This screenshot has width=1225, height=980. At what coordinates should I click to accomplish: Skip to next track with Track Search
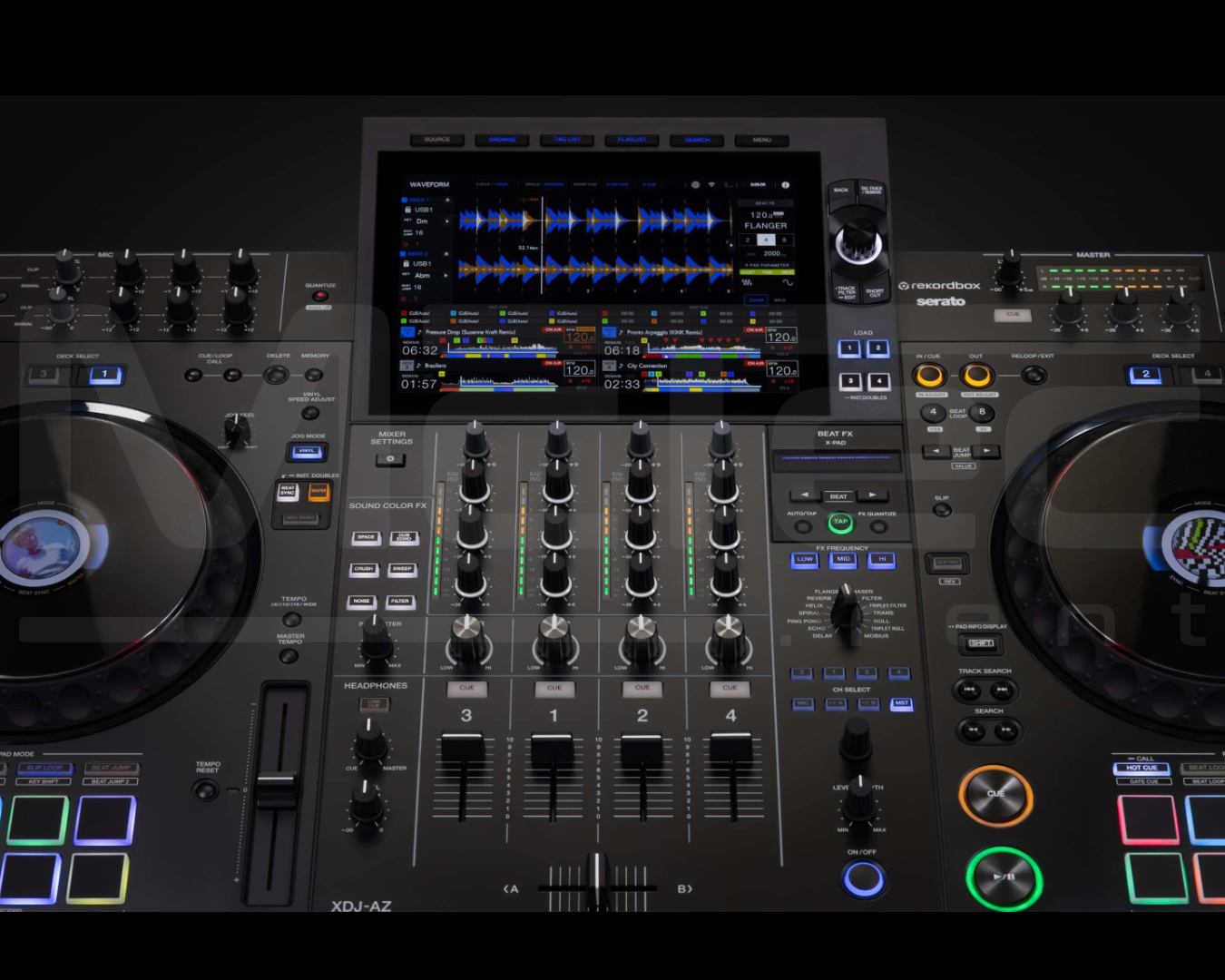click(x=1003, y=690)
